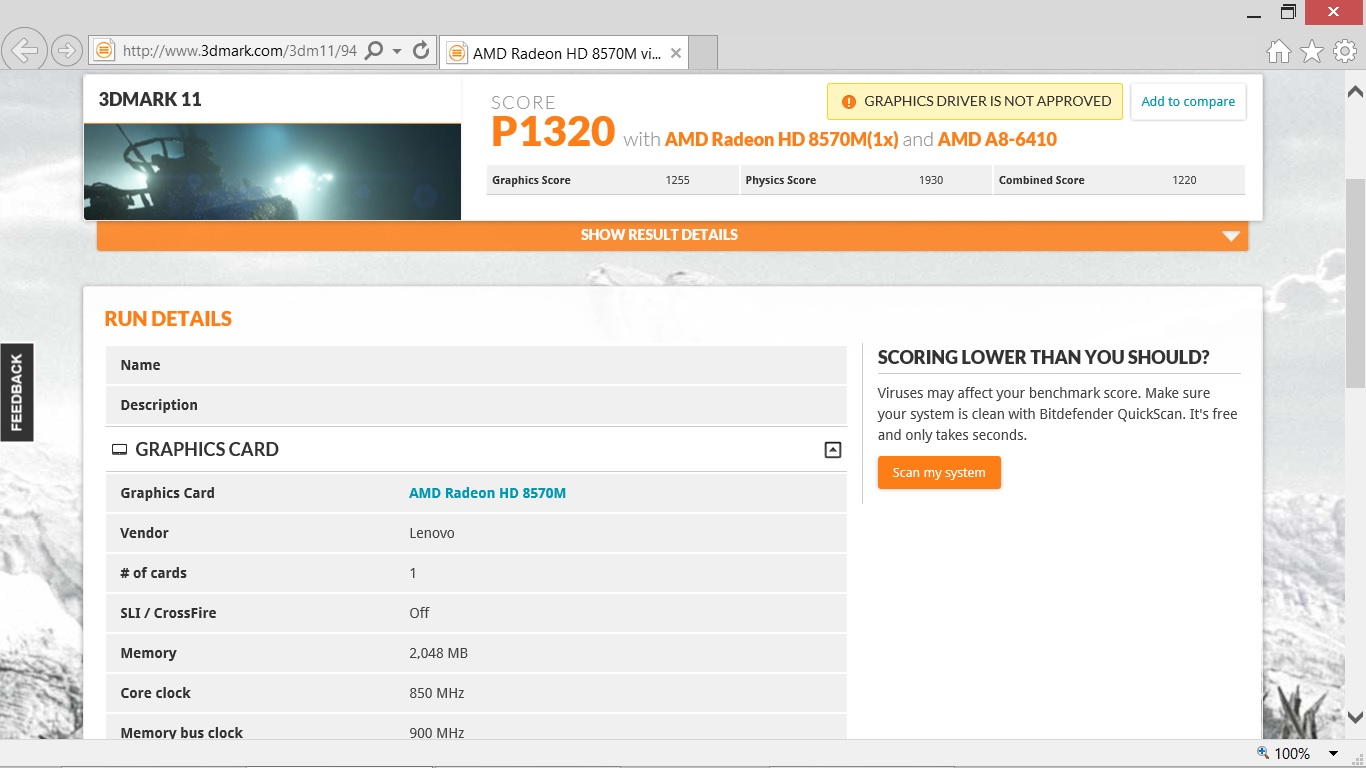Close the AMD Radeon HD 8570M tab
Viewport: 1366px width, 768px height.
tap(676, 53)
